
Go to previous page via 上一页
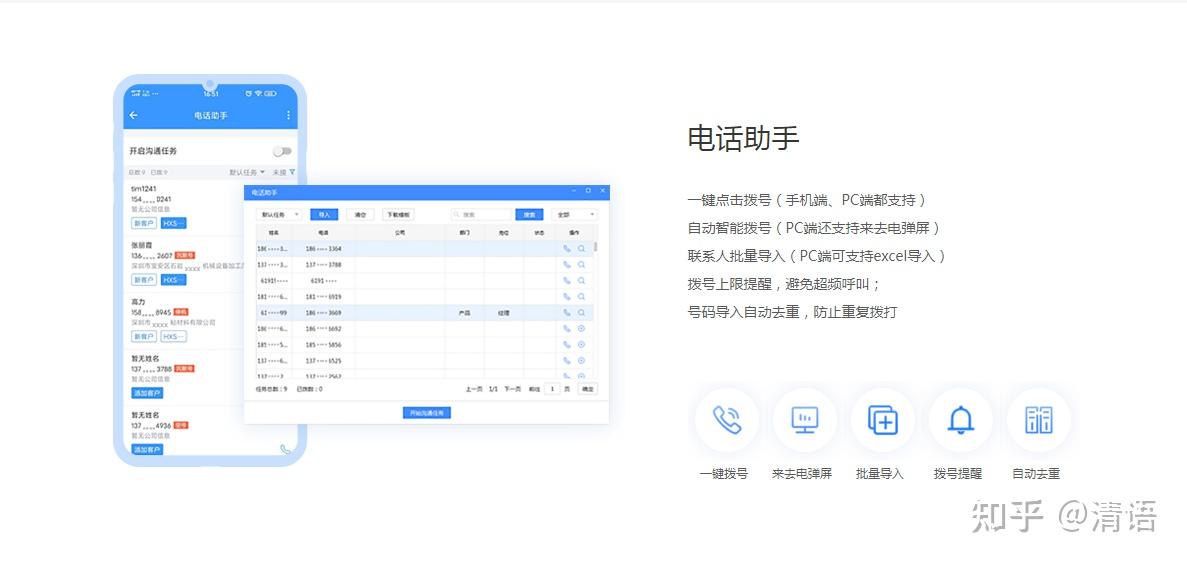point(474,389)
